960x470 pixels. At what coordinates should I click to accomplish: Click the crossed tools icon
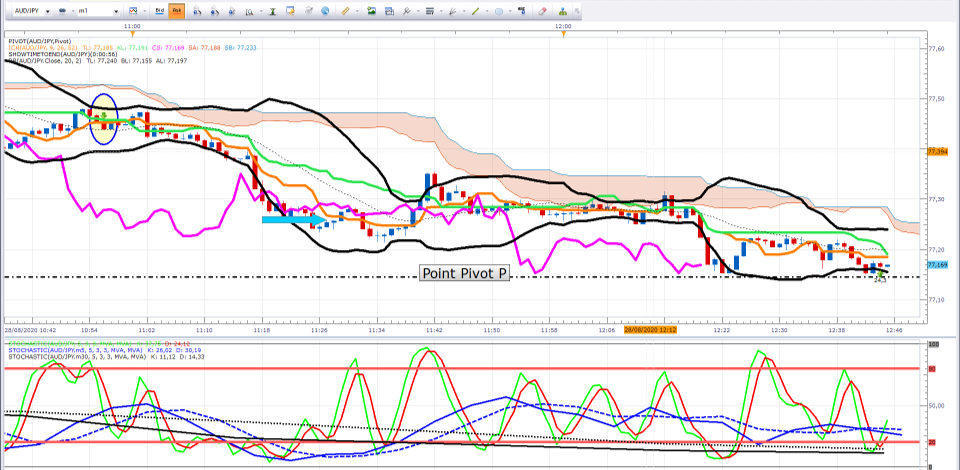[407, 11]
